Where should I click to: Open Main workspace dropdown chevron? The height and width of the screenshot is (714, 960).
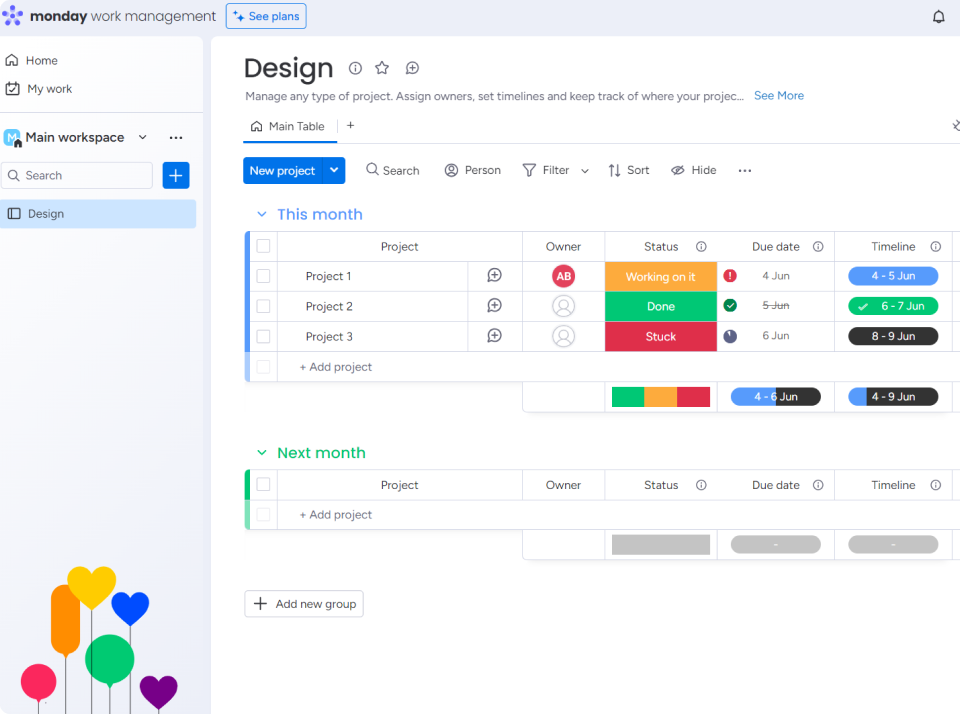(x=142, y=137)
